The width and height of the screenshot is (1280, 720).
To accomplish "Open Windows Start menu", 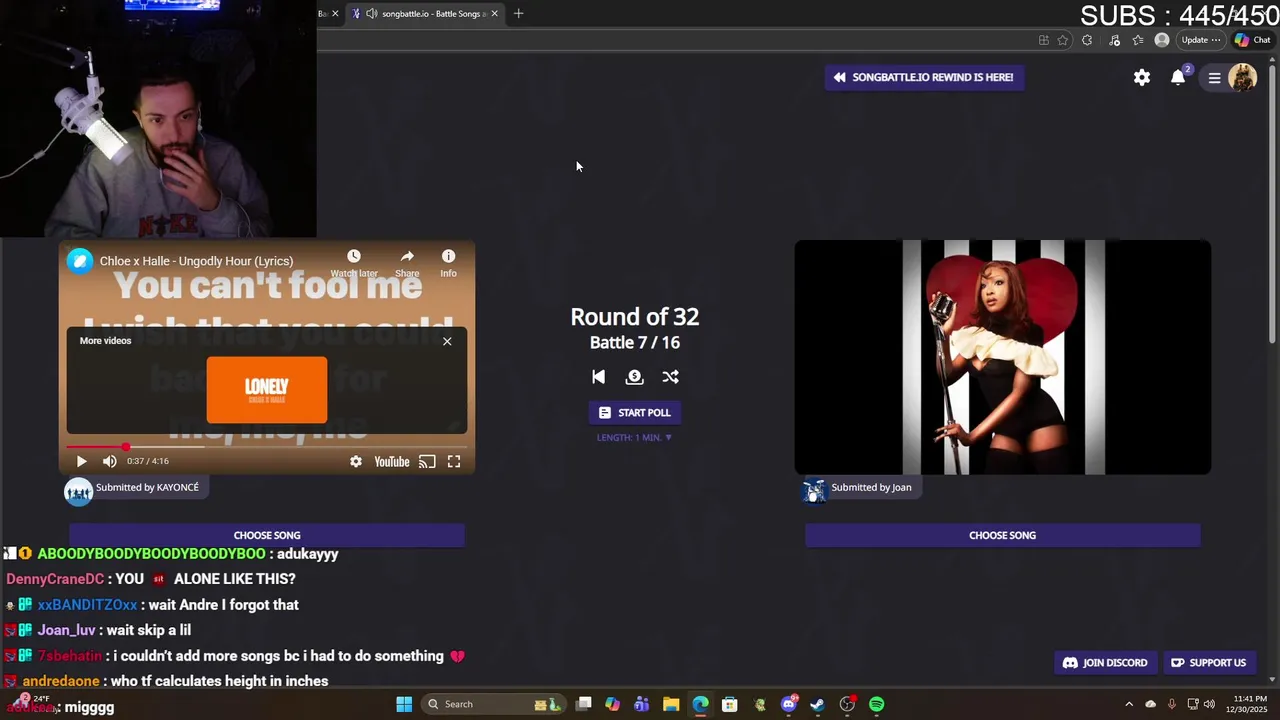I will [404, 704].
